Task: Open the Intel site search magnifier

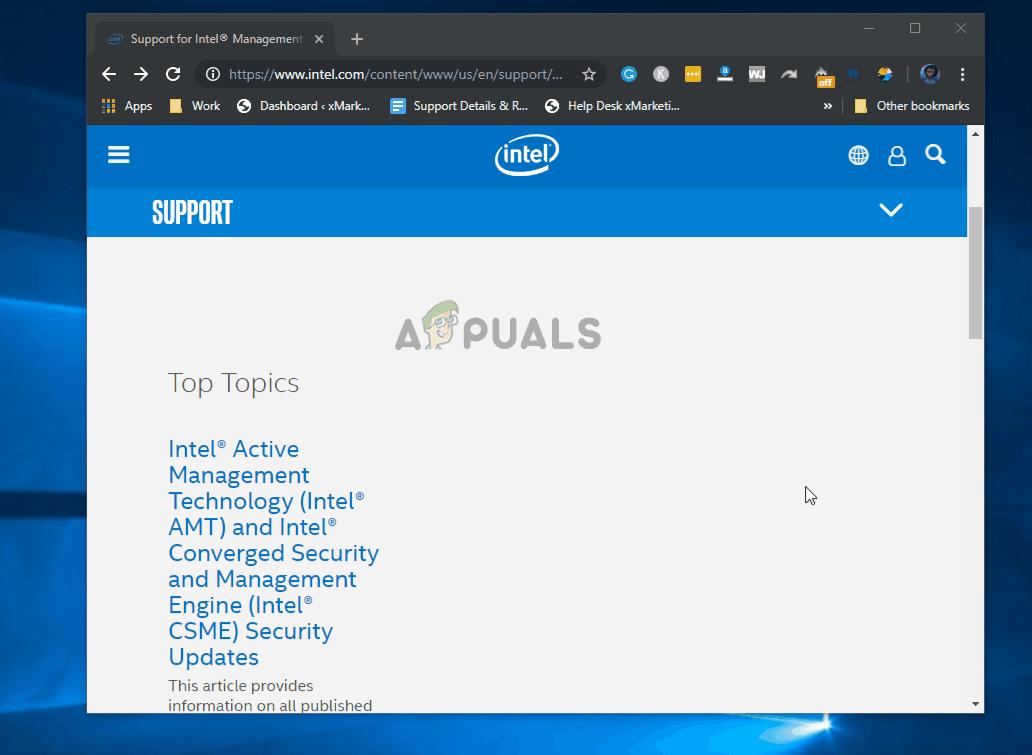Action: (935, 154)
